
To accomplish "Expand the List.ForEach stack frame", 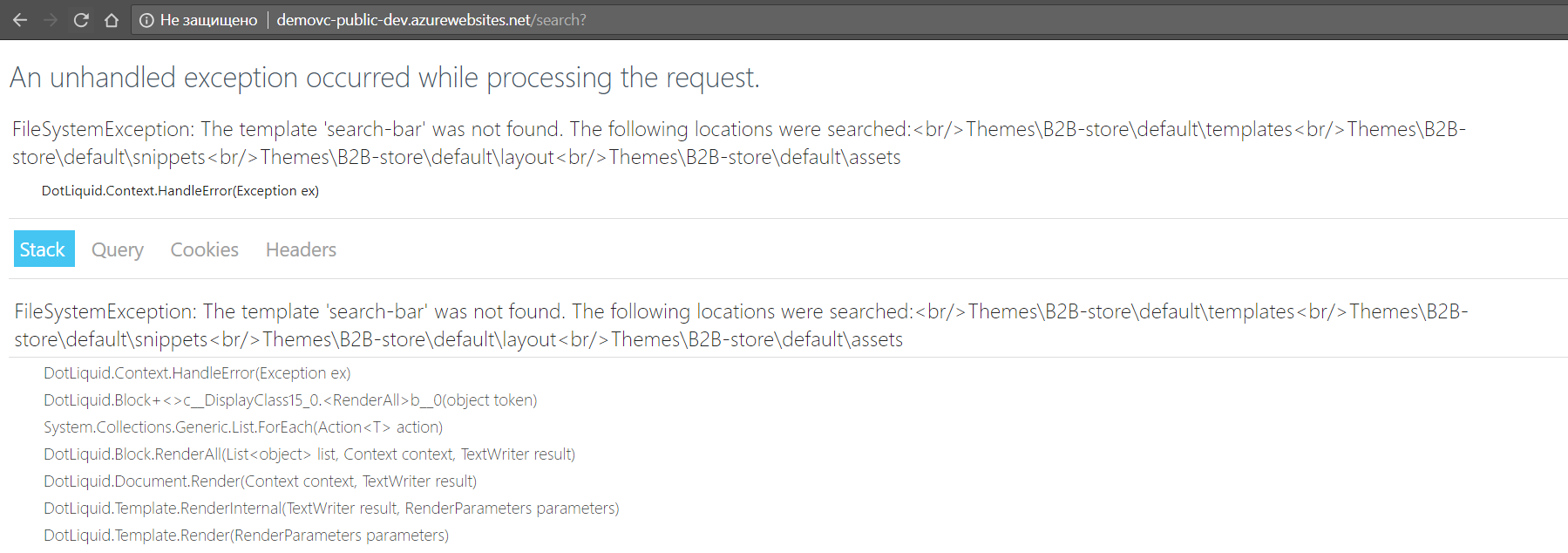I will 243,427.
